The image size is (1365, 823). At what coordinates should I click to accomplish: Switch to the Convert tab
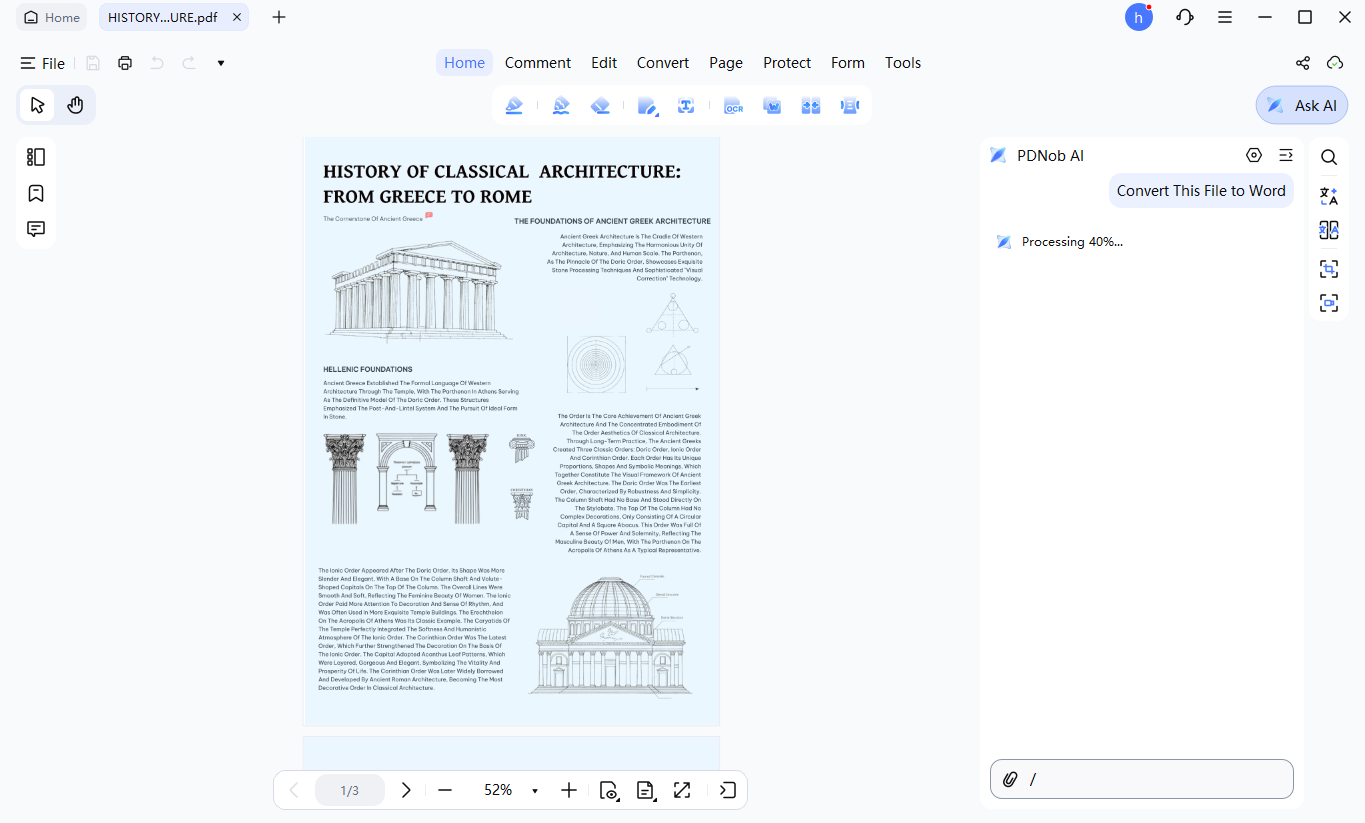pyautogui.click(x=663, y=62)
